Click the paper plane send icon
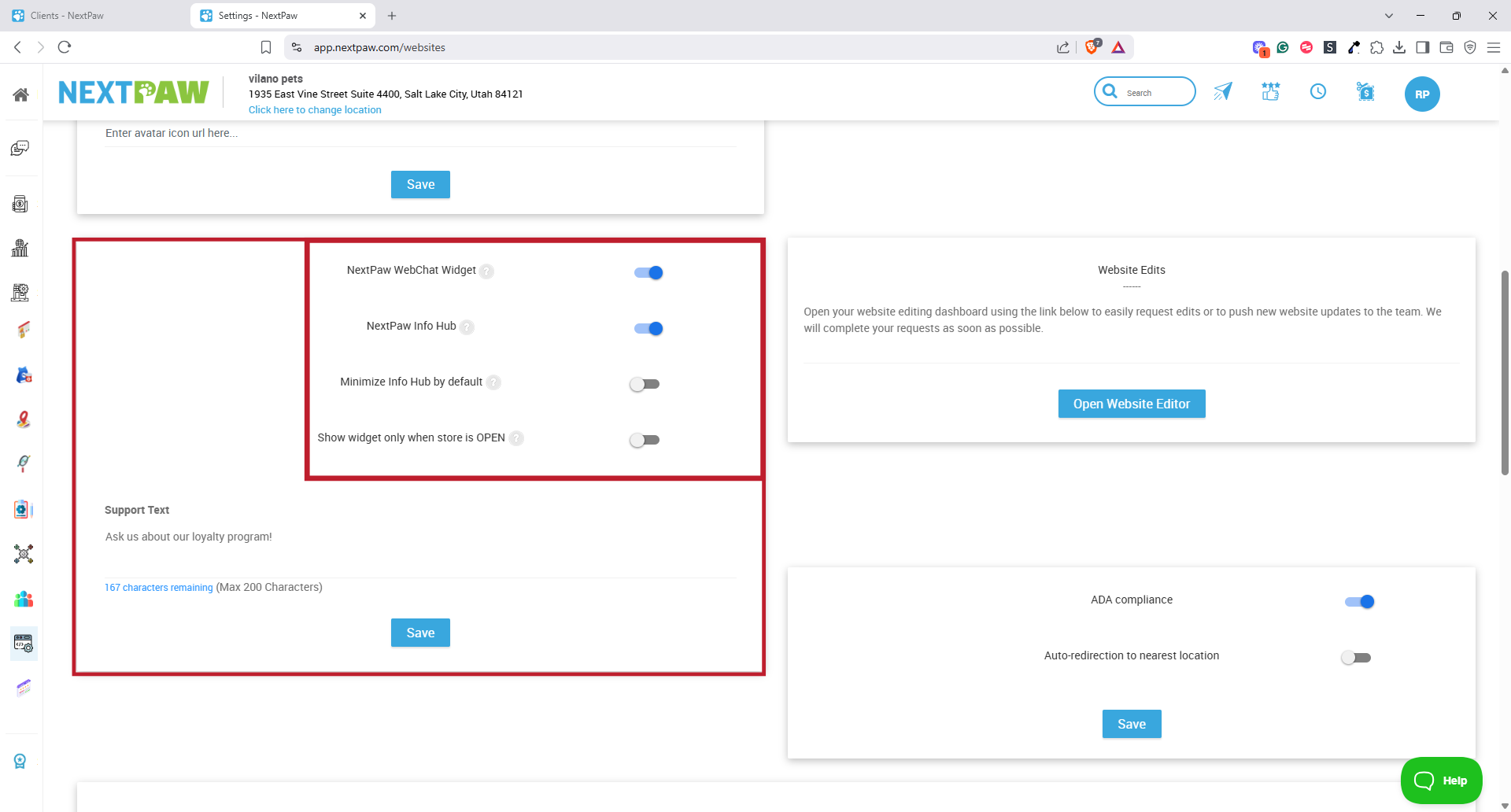The width and height of the screenshot is (1511, 812). click(x=1222, y=92)
